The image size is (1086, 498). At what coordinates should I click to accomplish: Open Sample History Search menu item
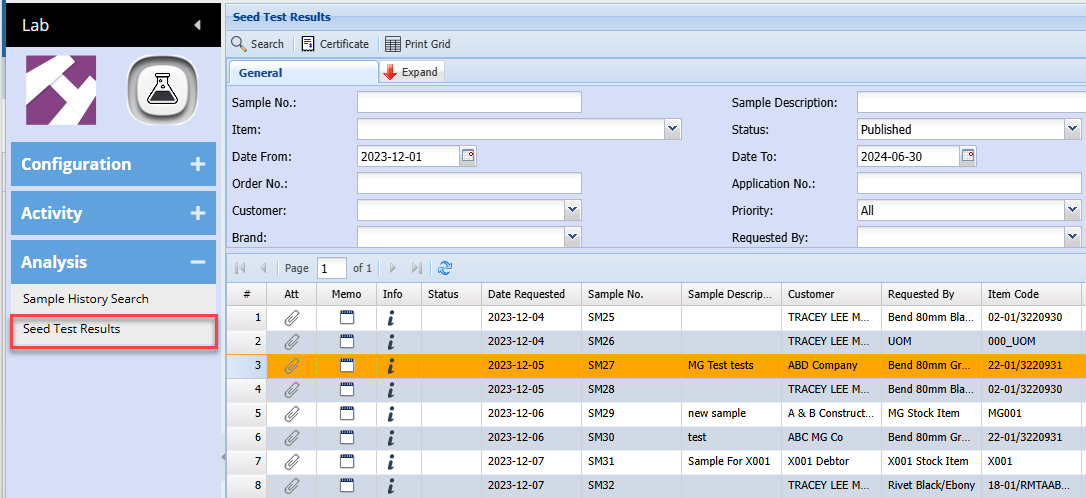pyautogui.click(x=86, y=299)
